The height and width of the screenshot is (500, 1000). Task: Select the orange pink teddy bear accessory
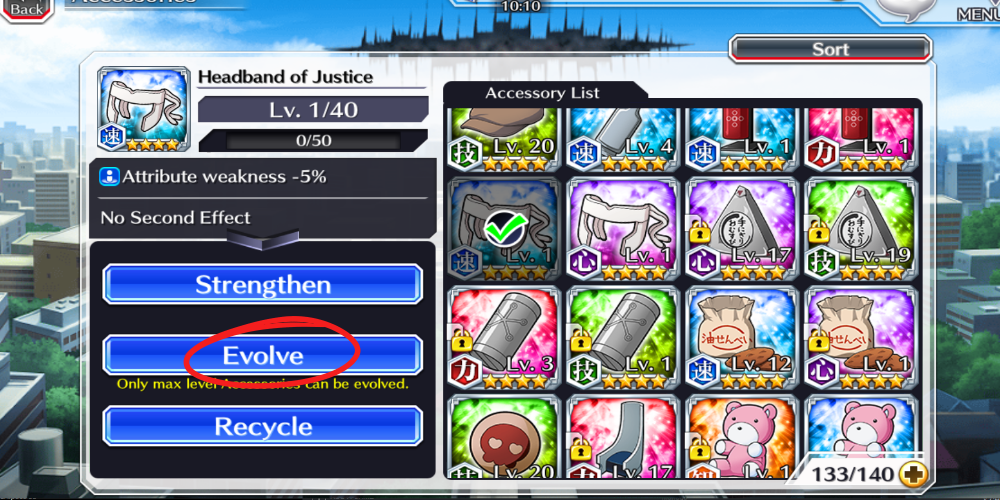click(x=742, y=437)
